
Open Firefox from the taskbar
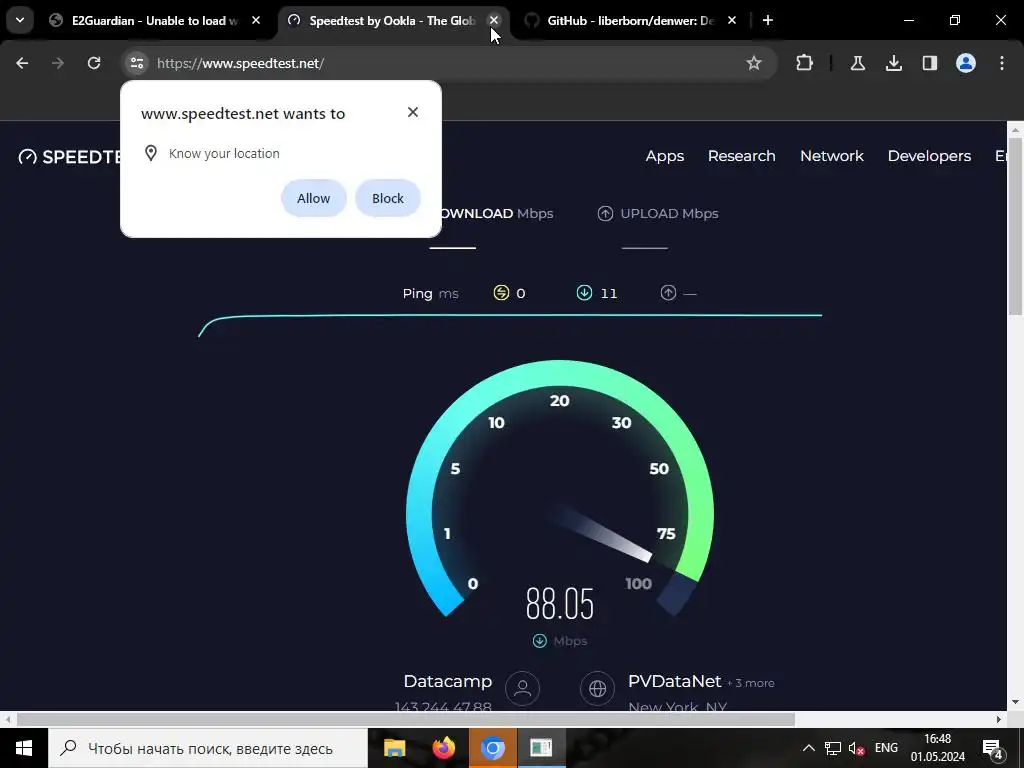tap(444, 748)
